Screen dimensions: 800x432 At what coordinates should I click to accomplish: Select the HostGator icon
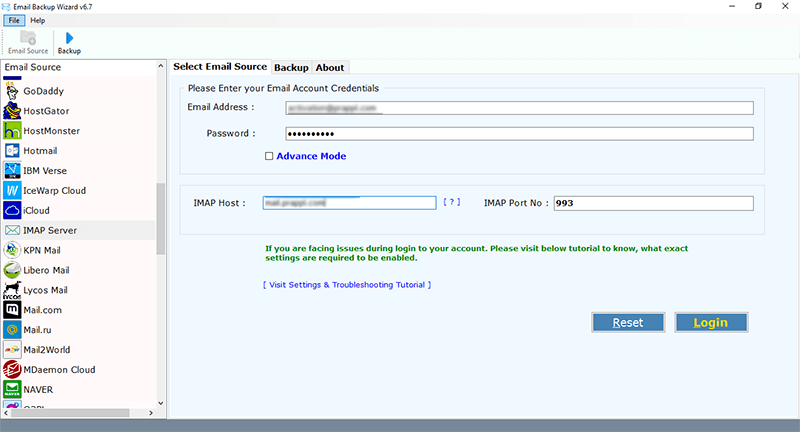click(x=12, y=111)
